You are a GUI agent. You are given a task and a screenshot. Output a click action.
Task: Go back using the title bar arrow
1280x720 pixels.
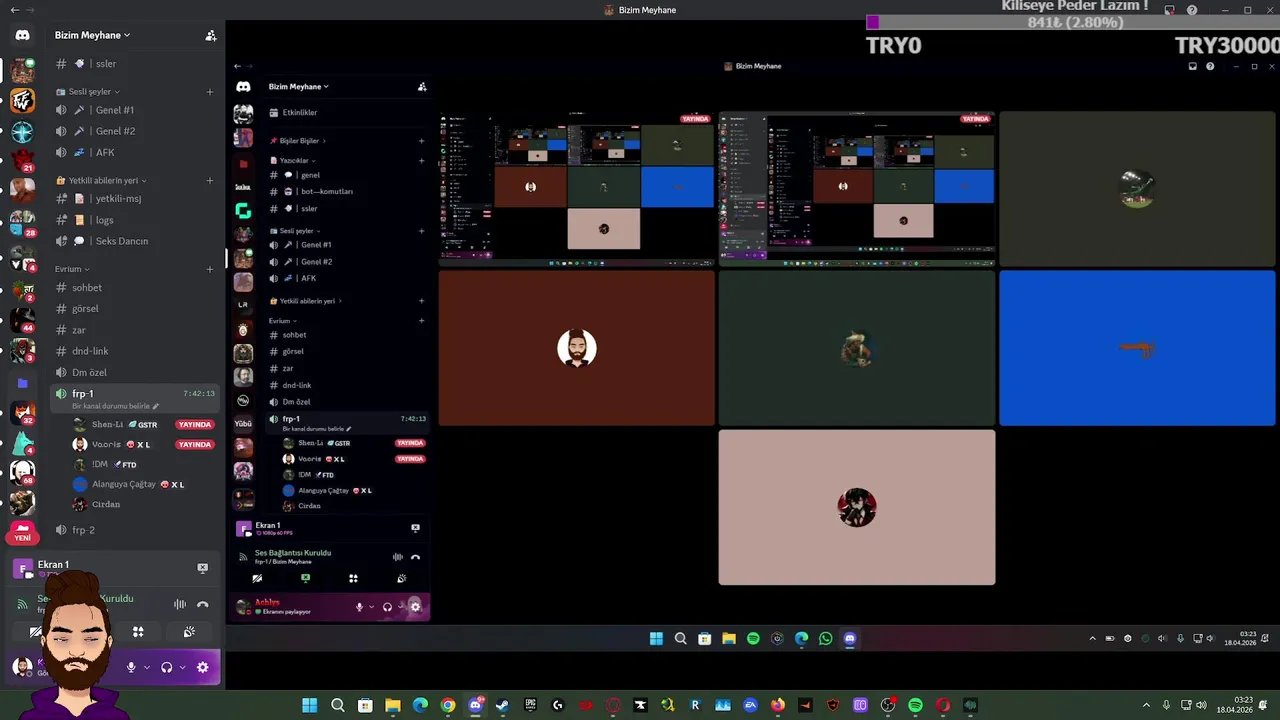[13, 10]
